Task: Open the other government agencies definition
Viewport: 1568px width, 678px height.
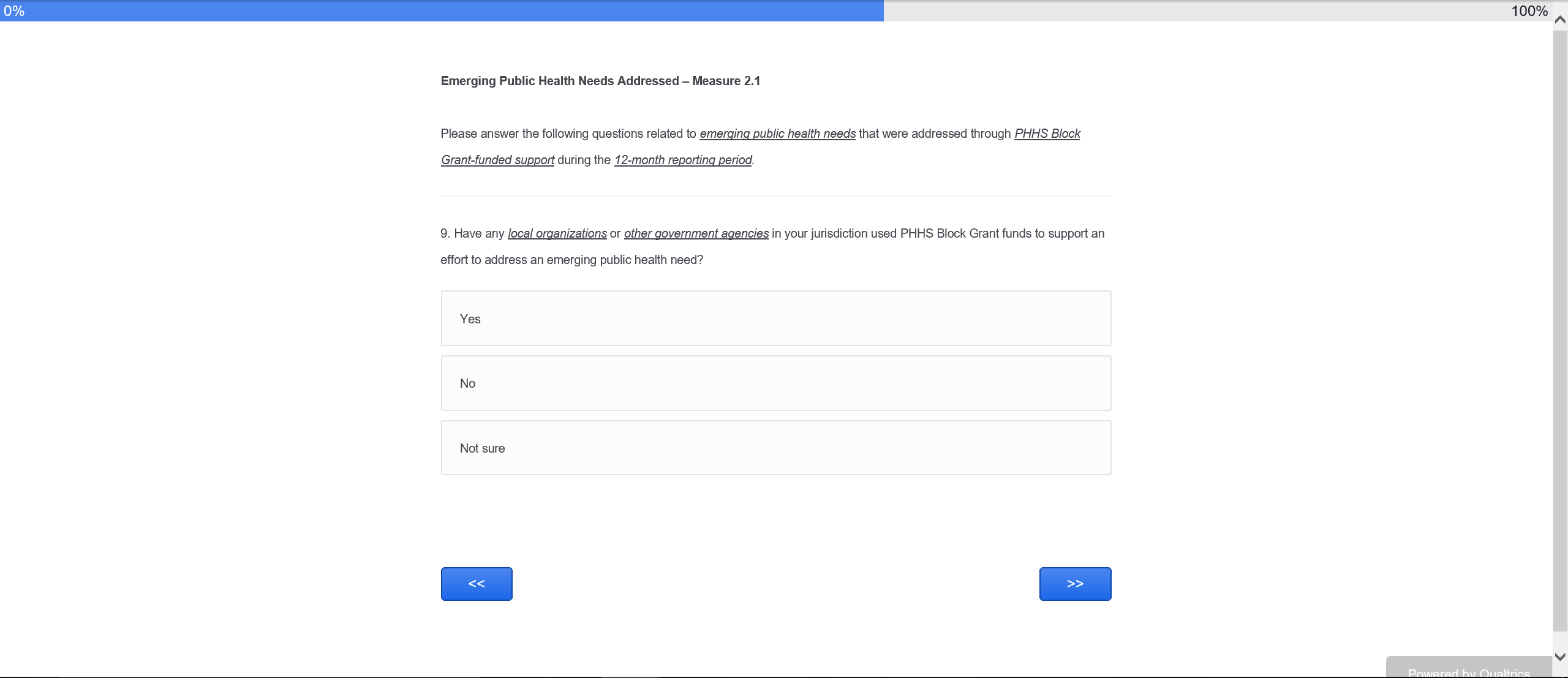Action: point(696,233)
